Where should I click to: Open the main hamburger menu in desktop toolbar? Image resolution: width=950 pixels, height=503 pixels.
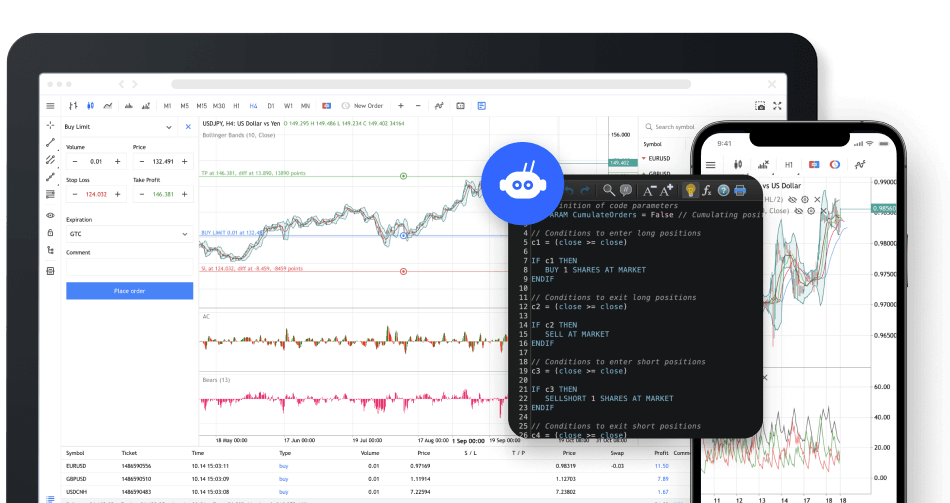50,106
